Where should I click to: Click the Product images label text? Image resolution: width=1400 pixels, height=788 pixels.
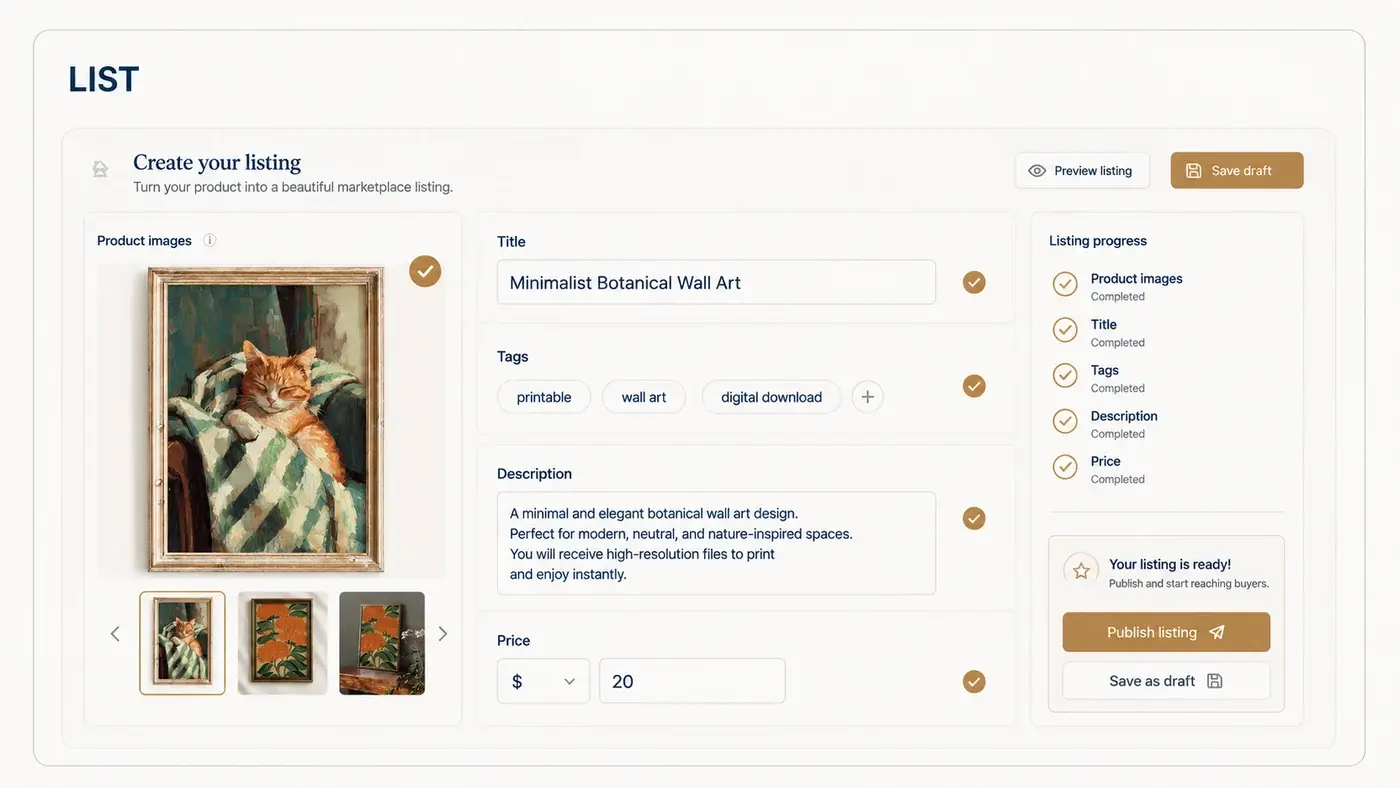coord(144,241)
